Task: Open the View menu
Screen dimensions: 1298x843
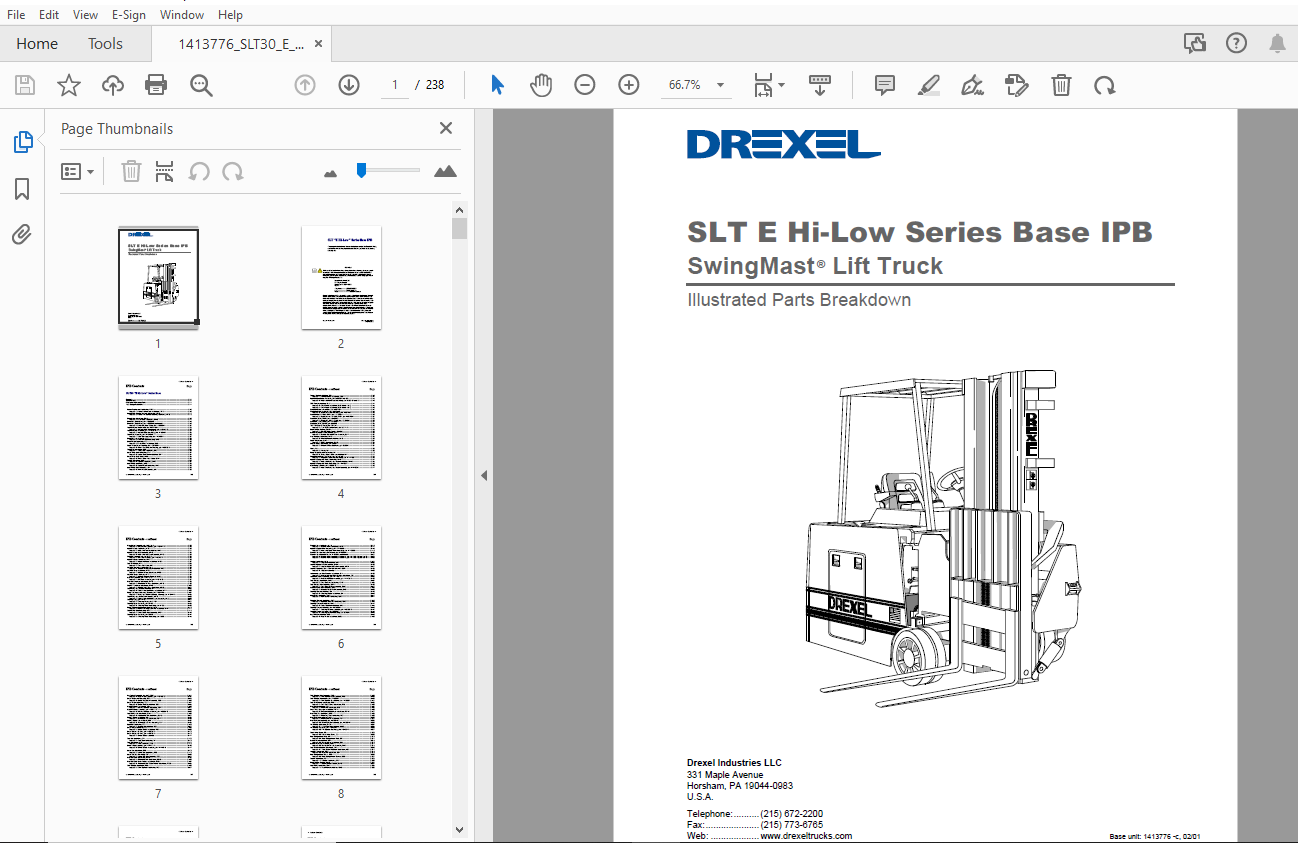Action: 86,15
